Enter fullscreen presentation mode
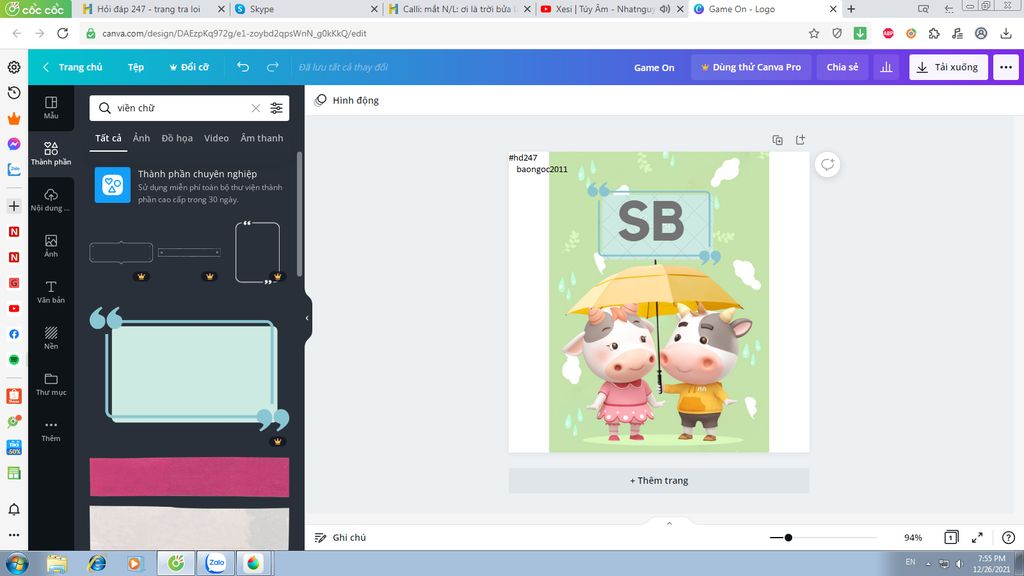Screen dimensions: 1024x576 tap(977, 537)
